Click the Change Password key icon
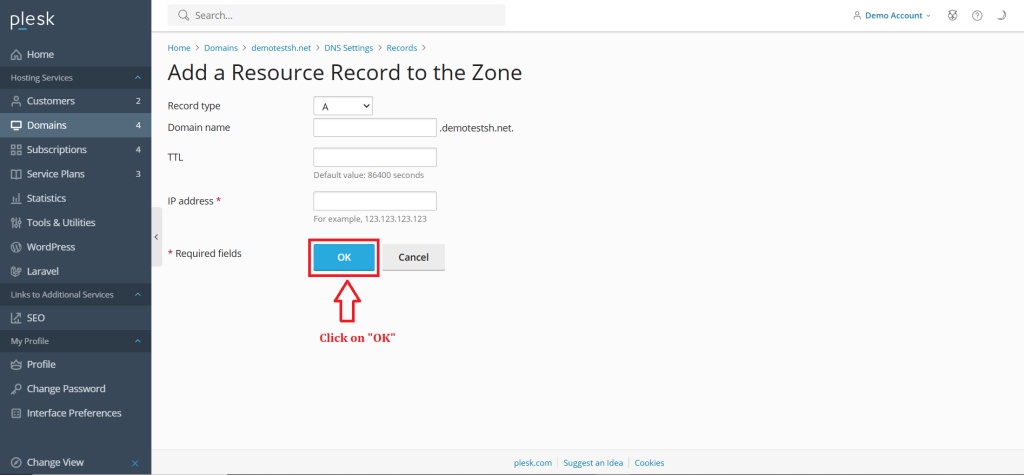This screenshot has height=475, width=1024. pyautogui.click(x=16, y=389)
